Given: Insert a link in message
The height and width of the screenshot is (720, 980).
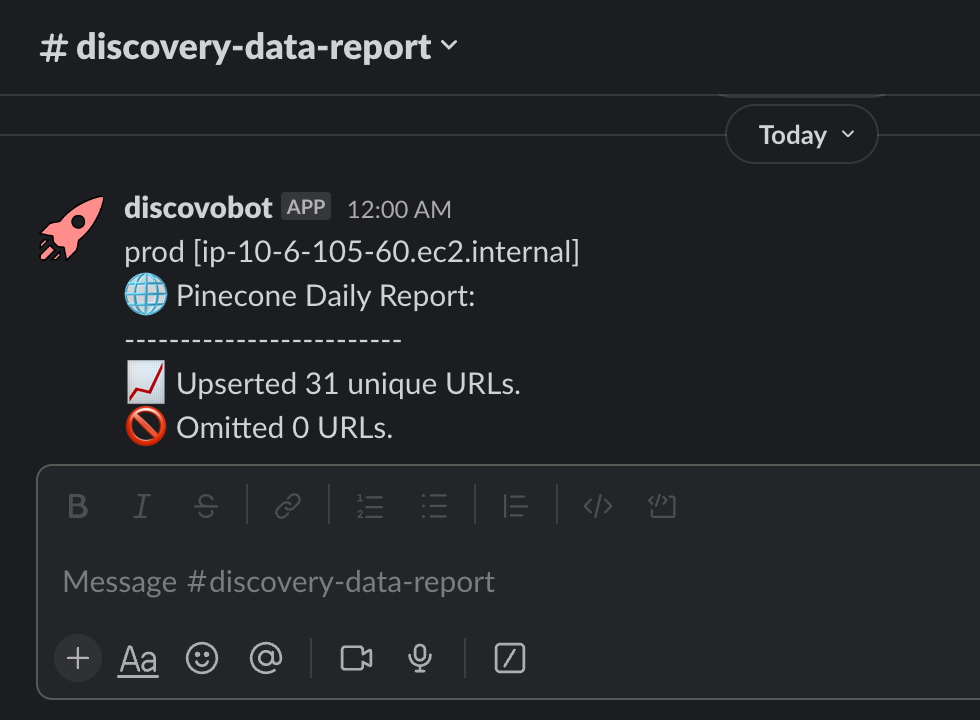Looking at the screenshot, I should point(288,507).
